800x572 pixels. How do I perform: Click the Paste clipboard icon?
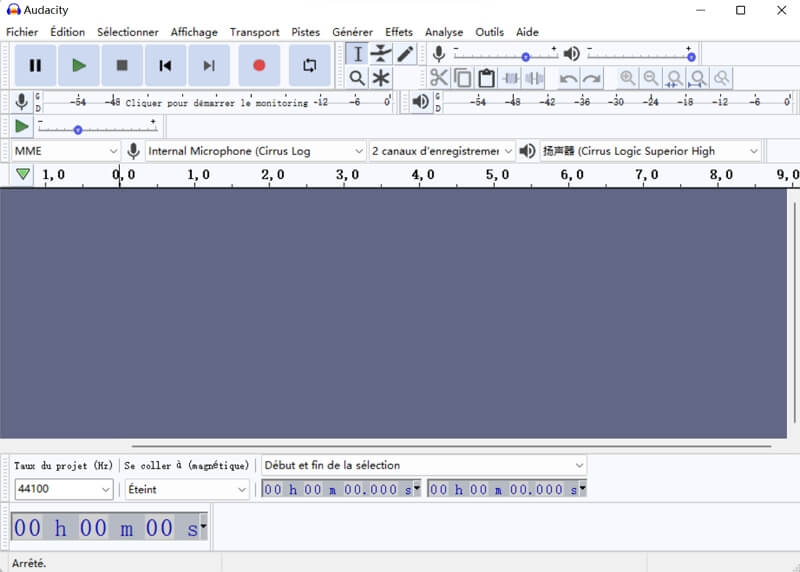(486, 78)
